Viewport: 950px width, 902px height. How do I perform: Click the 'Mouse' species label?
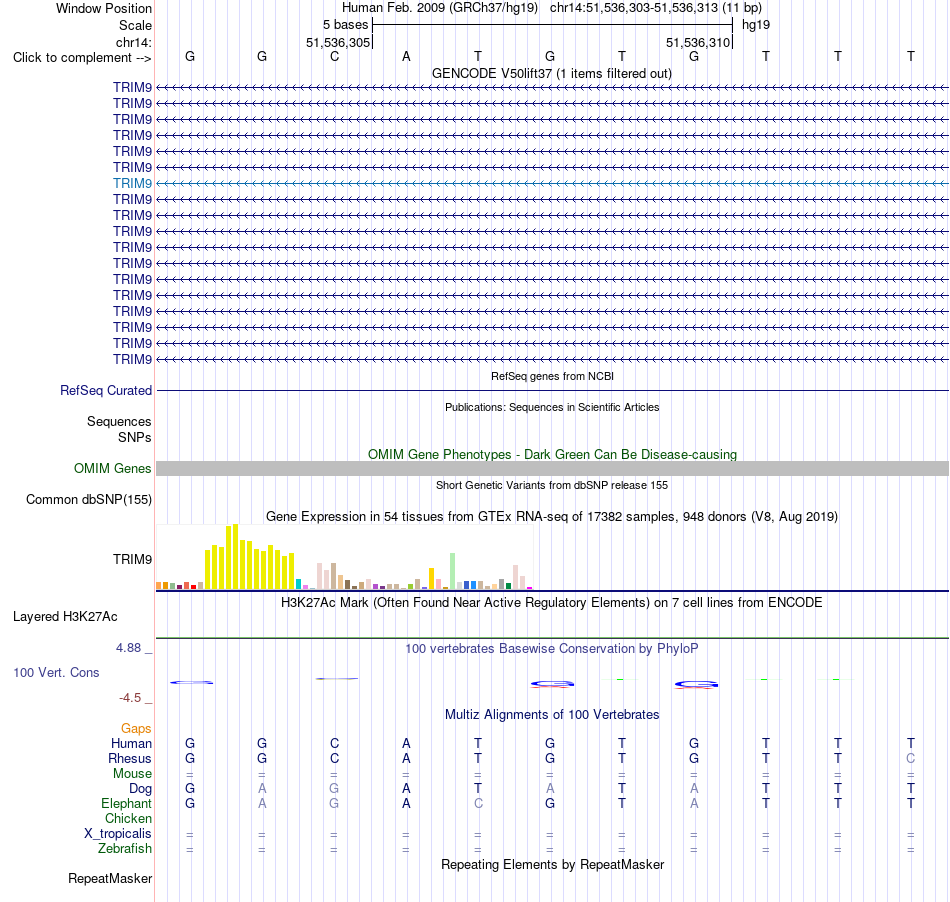click(133, 774)
